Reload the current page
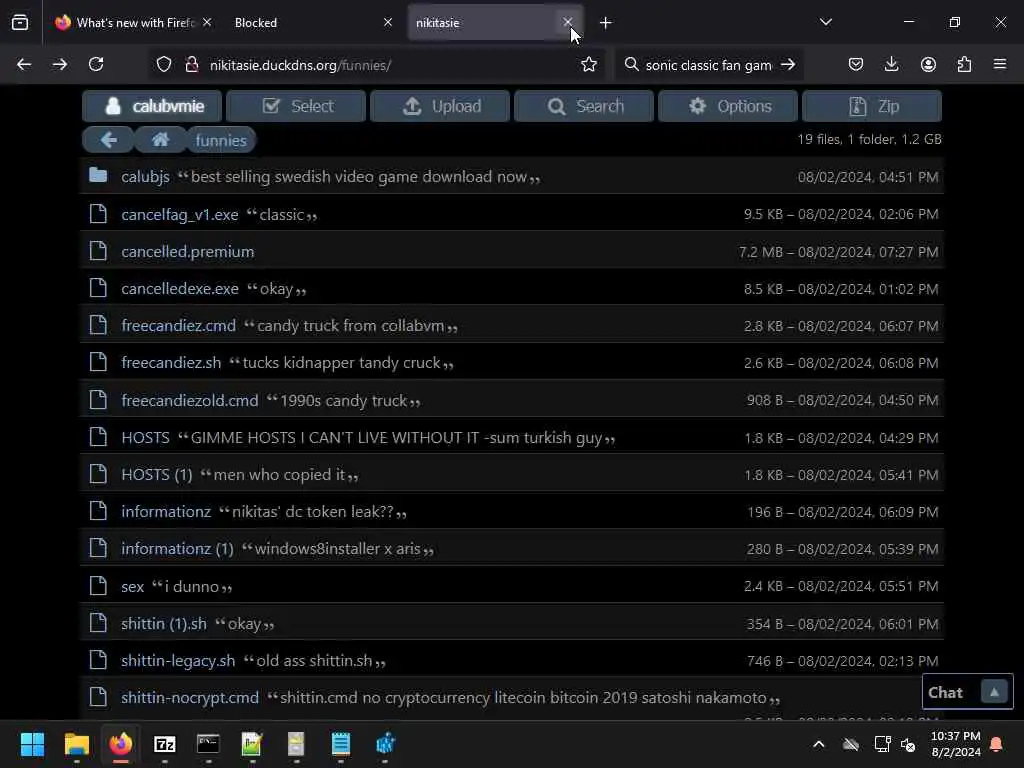This screenshot has width=1024, height=768. point(96,64)
